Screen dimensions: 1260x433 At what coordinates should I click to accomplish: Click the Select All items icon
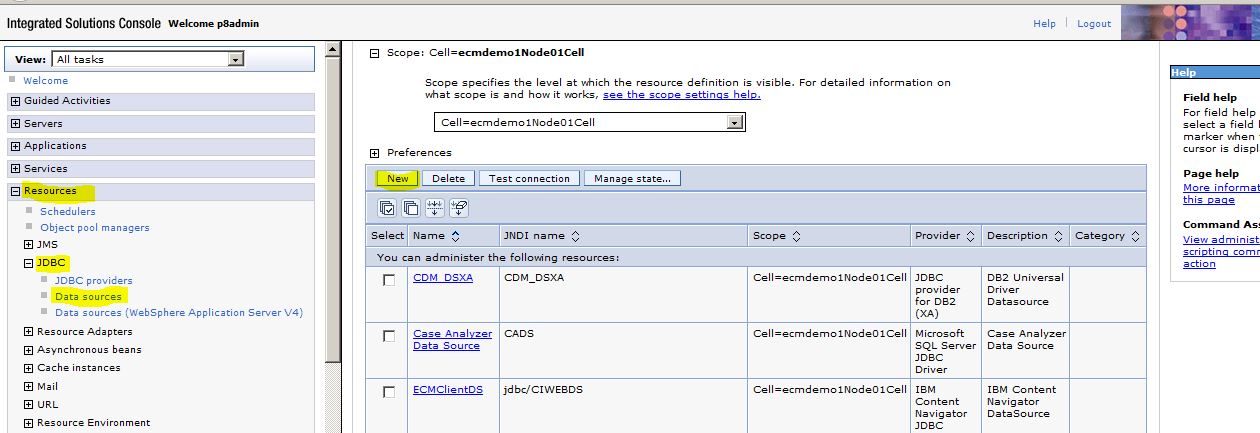(387, 208)
